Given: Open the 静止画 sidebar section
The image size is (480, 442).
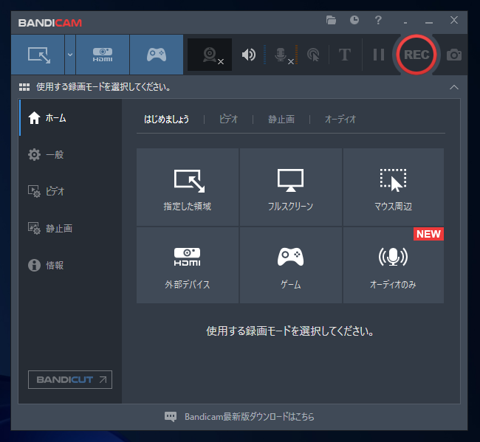Looking at the screenshot, I should click(70, 228).
